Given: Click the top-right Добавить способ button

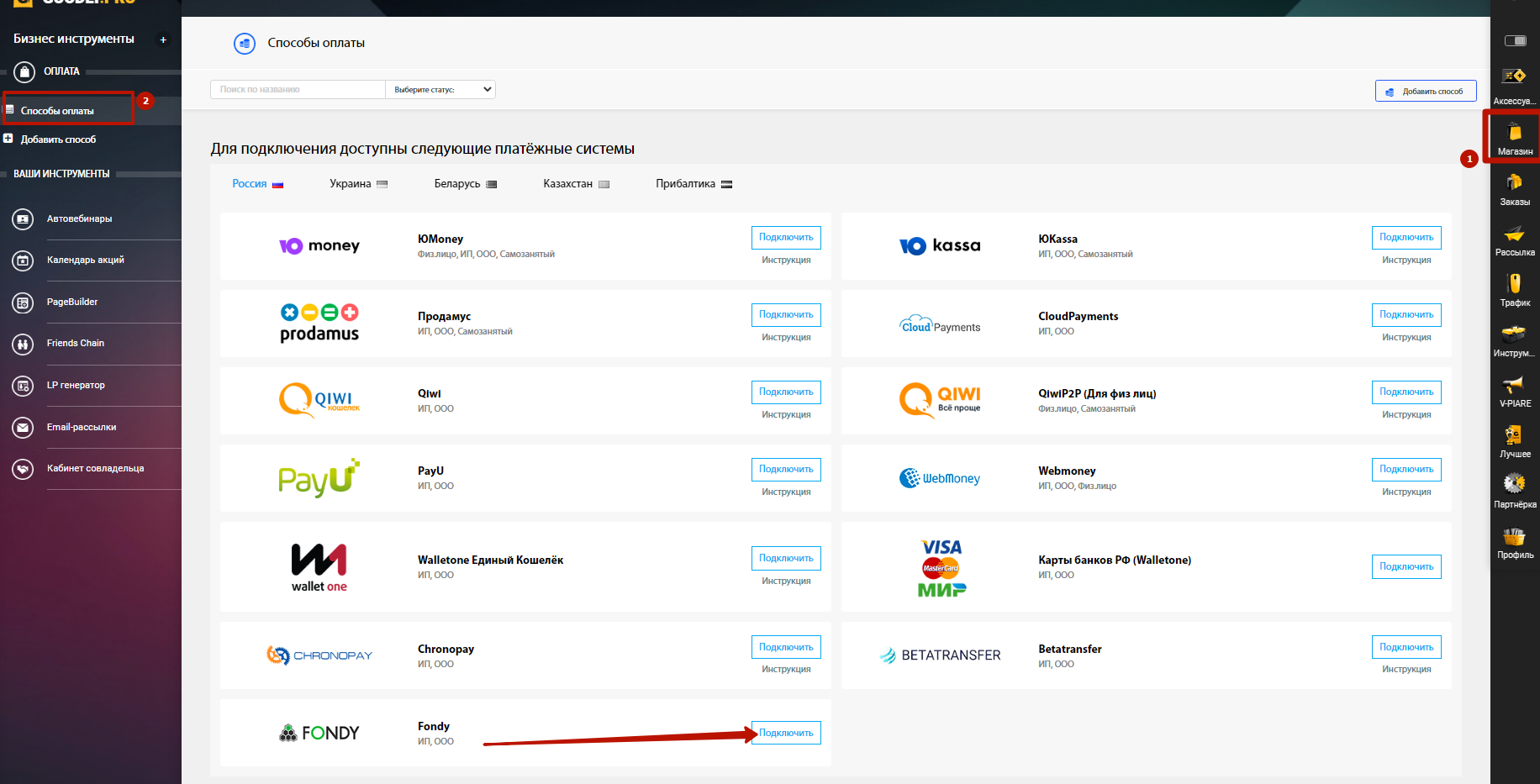Looking at the screenshot, I should (1426, 91).
